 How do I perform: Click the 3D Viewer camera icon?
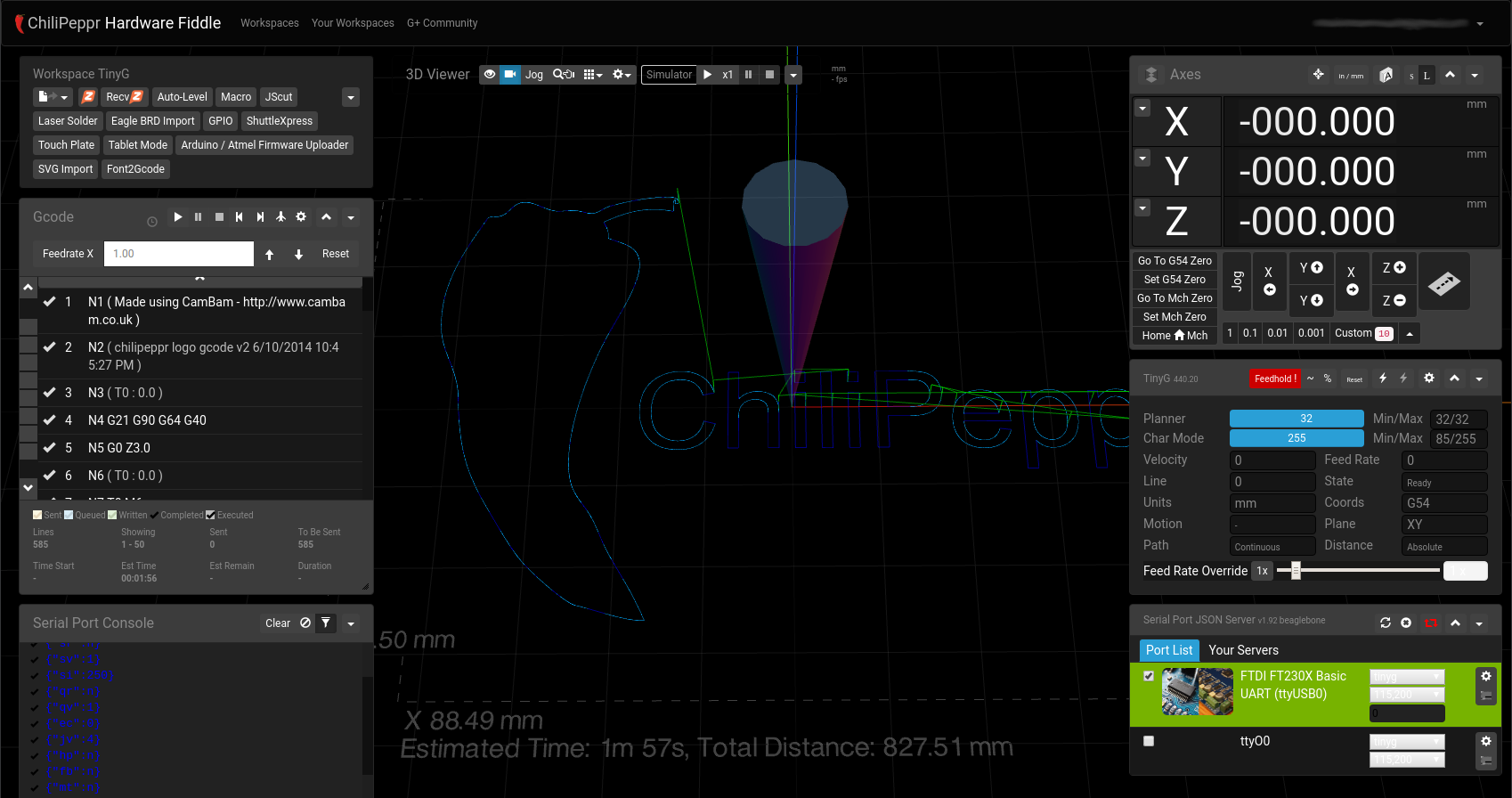510,75
